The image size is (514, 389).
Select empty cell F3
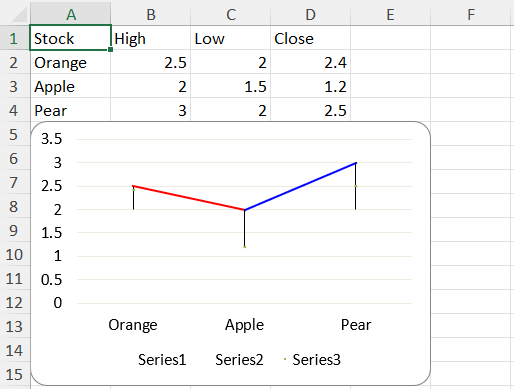(x=470, y=86)
